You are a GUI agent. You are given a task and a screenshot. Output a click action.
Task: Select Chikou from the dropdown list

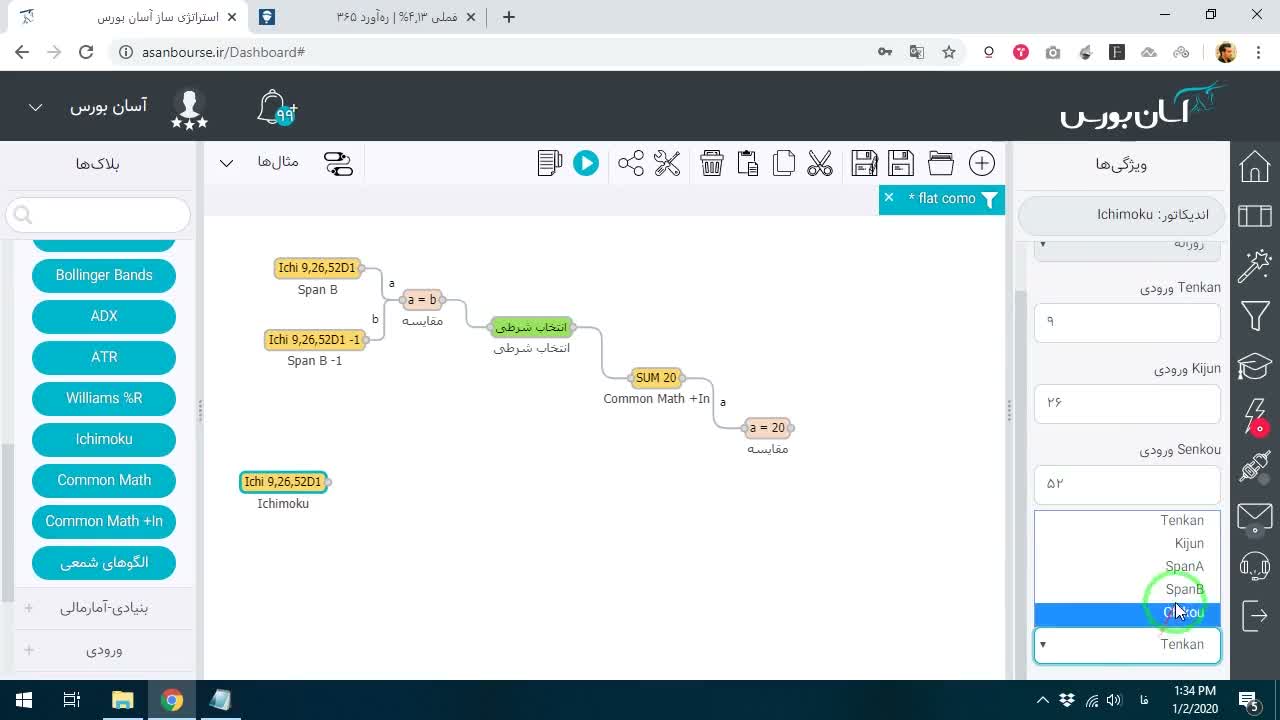(x=1127, y=613)
